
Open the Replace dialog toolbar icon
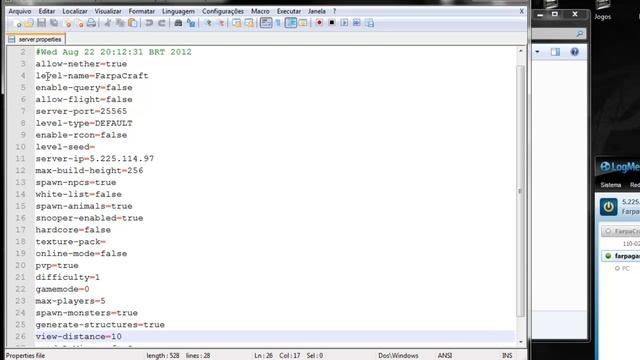pyautogui.click(x=191, y=23)
